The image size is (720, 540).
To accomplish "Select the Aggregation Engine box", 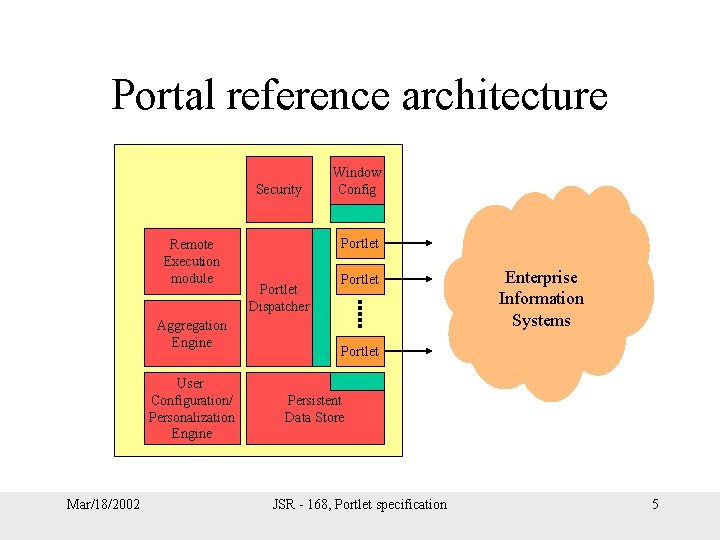I will point(192,333).
